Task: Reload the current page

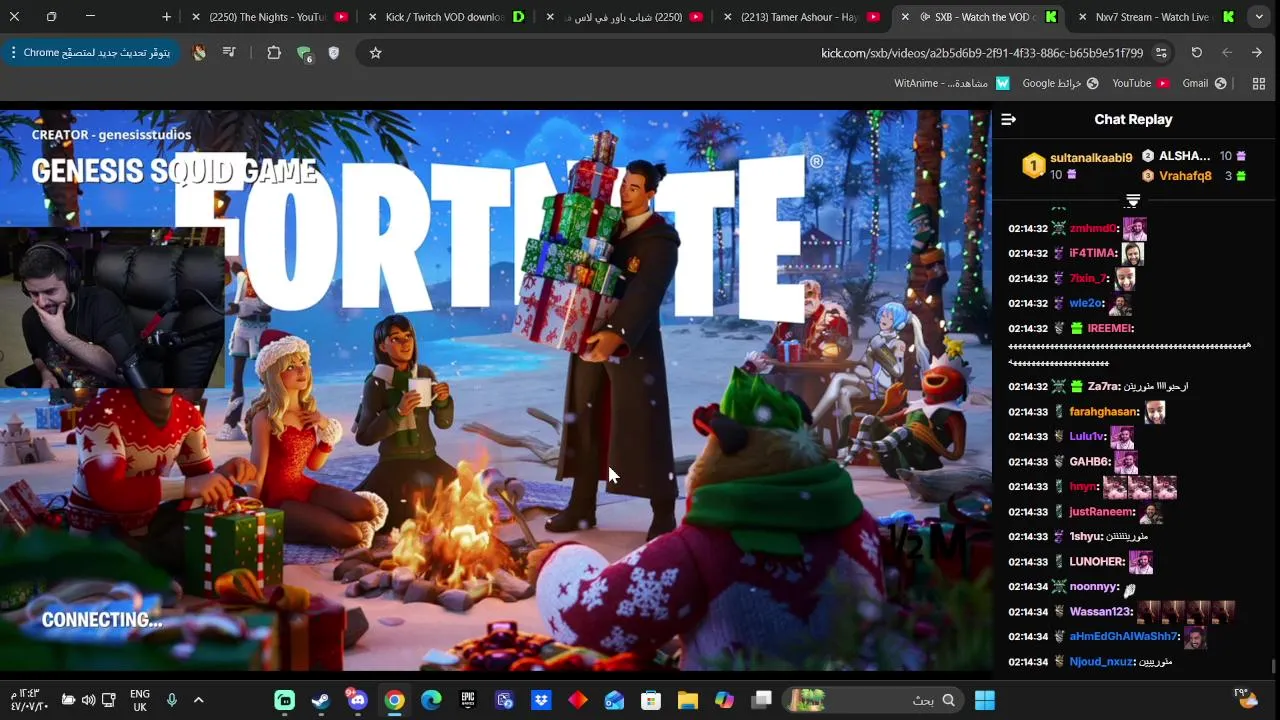Action: coord(1196,53)
